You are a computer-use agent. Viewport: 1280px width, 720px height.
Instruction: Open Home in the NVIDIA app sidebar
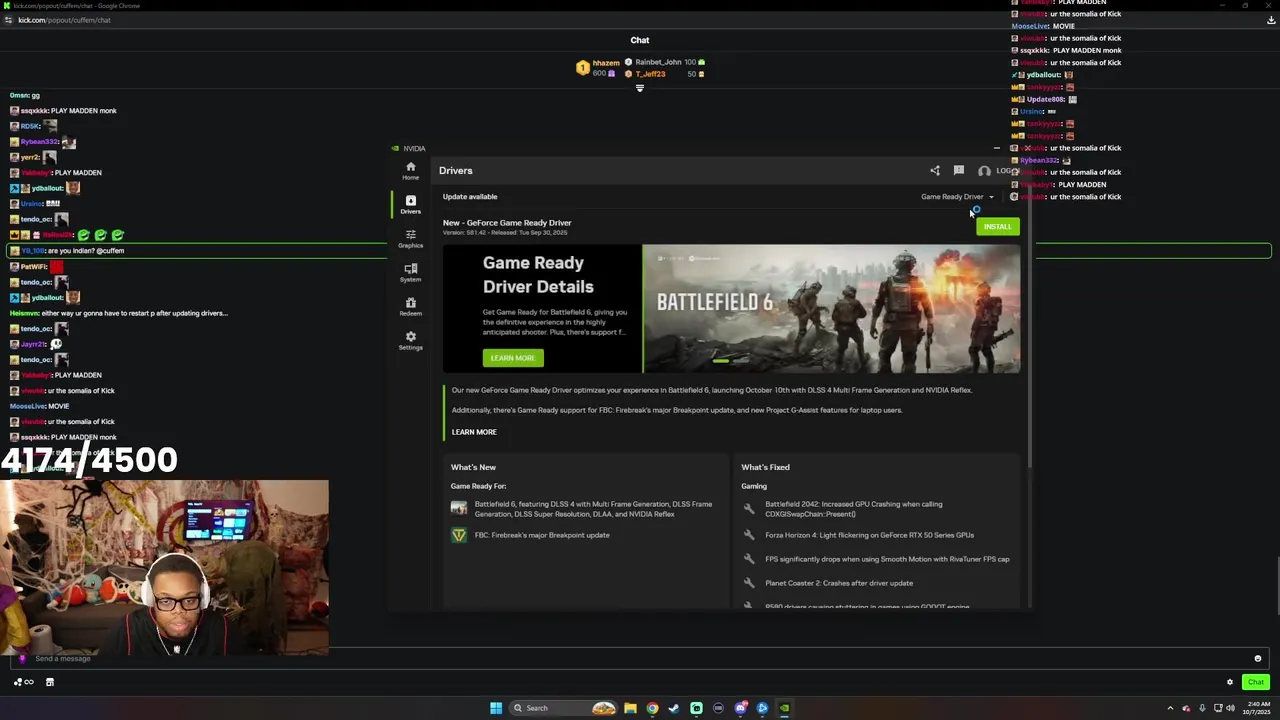click(410, 170)
